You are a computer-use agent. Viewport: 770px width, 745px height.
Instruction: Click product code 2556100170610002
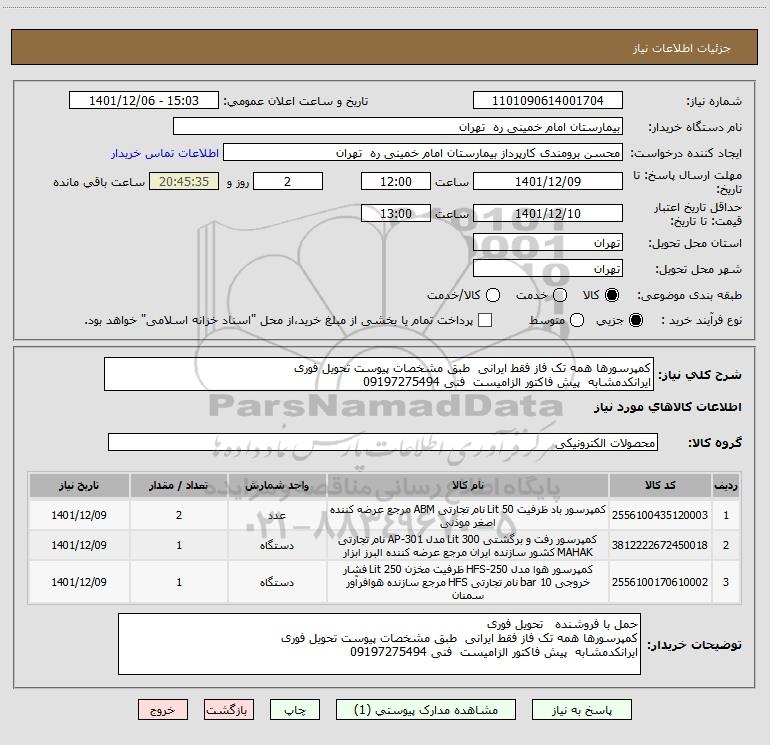[660, 582]
